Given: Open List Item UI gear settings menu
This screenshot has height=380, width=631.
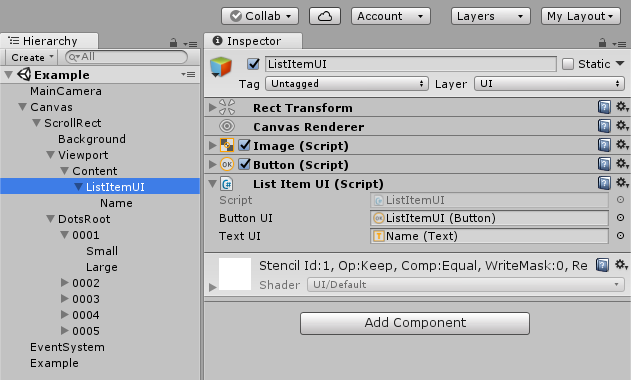Looking at the screenshot, I should tap(622, 183).
